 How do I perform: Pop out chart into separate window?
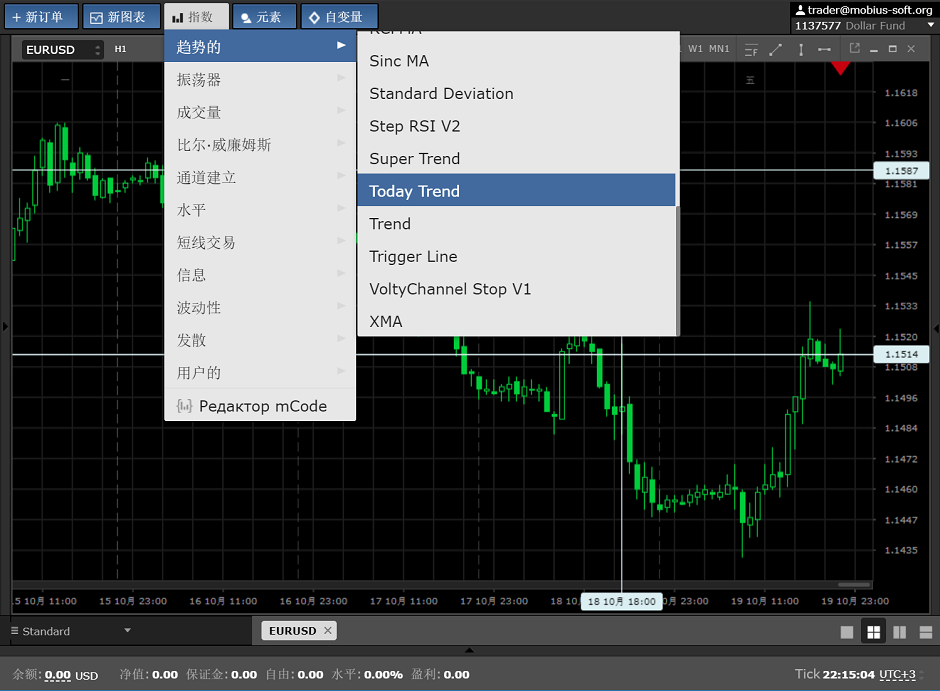pyautogui.click(x=855, y=48)
